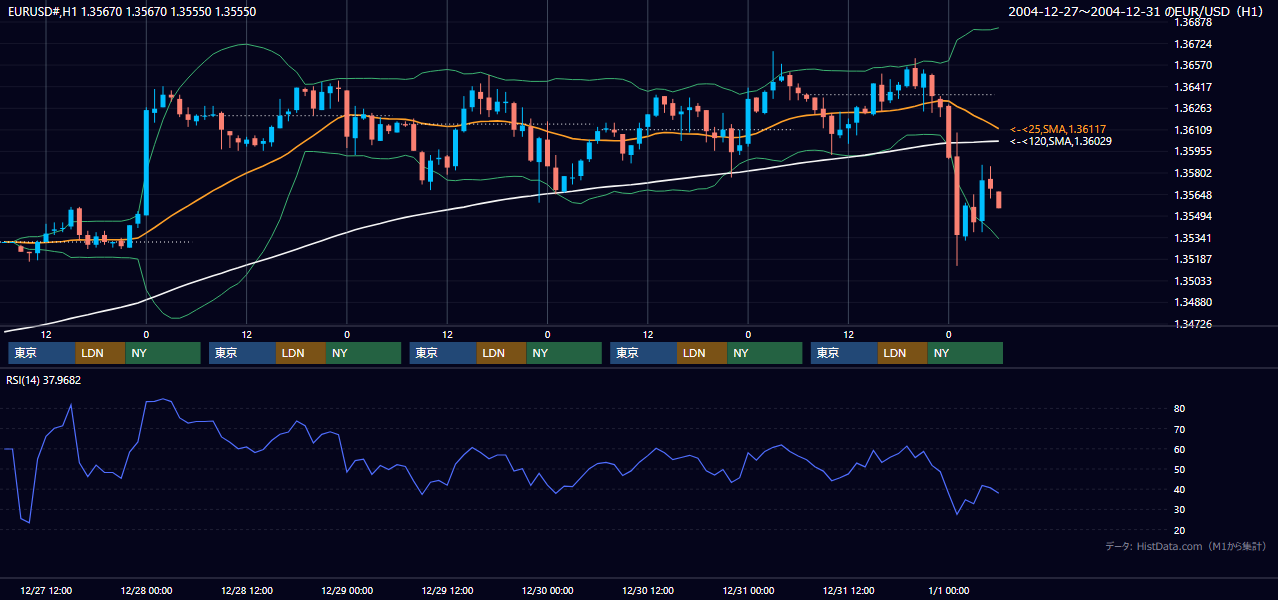Click the 1.34726 price axis label

(x=1195, y=324)
